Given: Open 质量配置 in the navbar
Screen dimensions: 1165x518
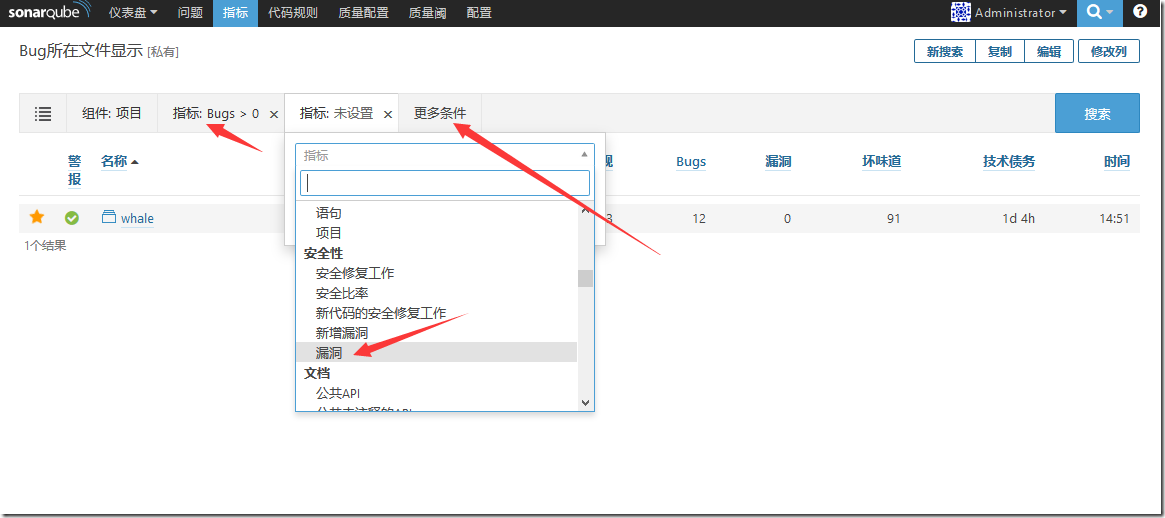Looking at the screenshot, I should tap(362, 13).
